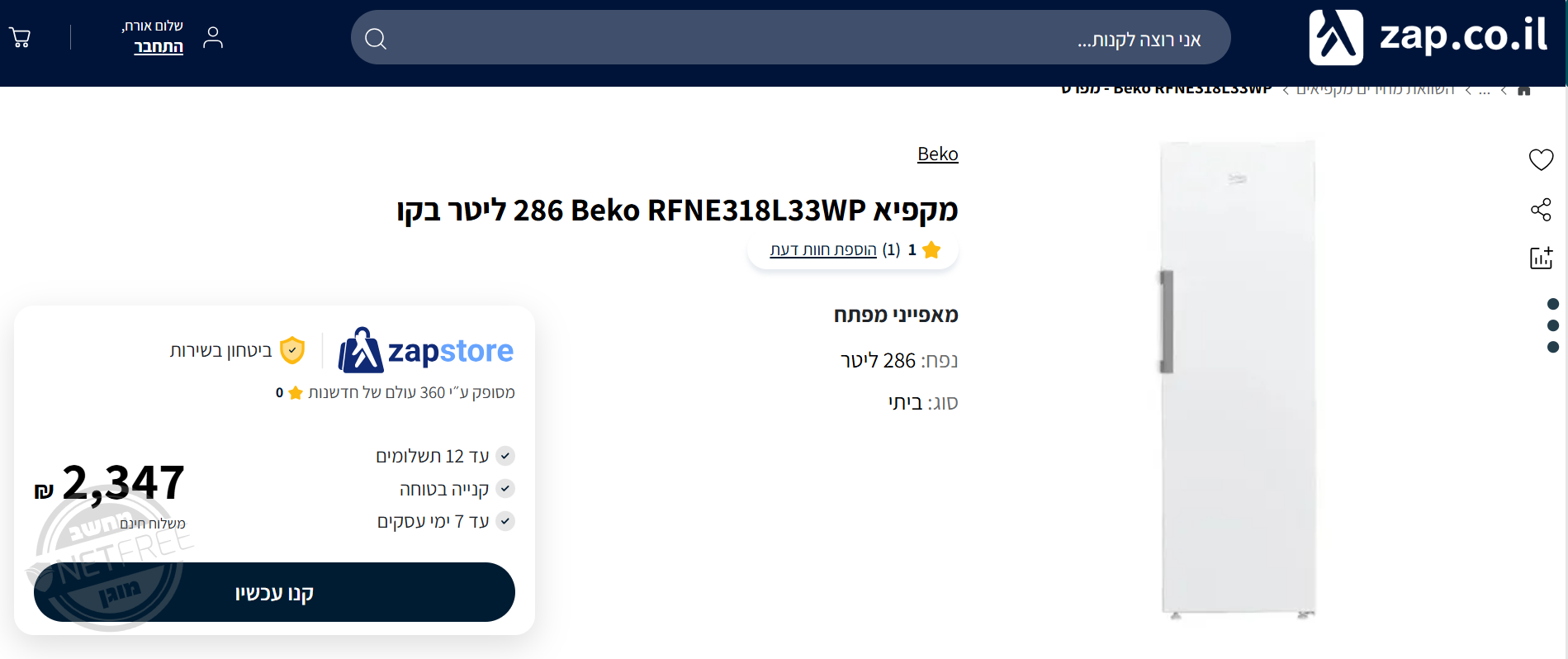The height and width of the screenshot is (659, 1568).
Task: Select the checkmark next to עד 12 תשלומים
Action: coord(505,455)
